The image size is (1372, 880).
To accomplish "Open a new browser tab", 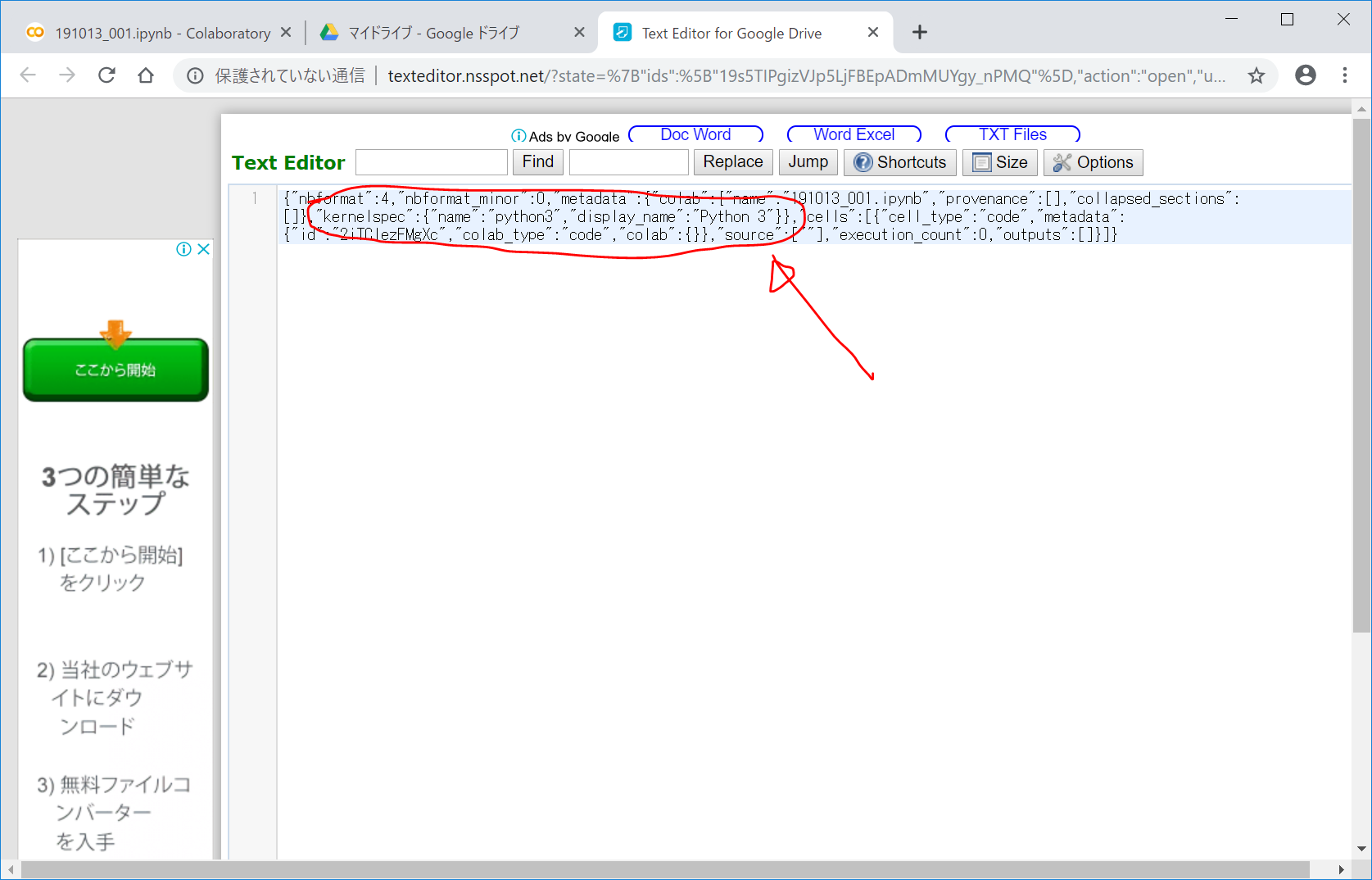I will (920, 33).
